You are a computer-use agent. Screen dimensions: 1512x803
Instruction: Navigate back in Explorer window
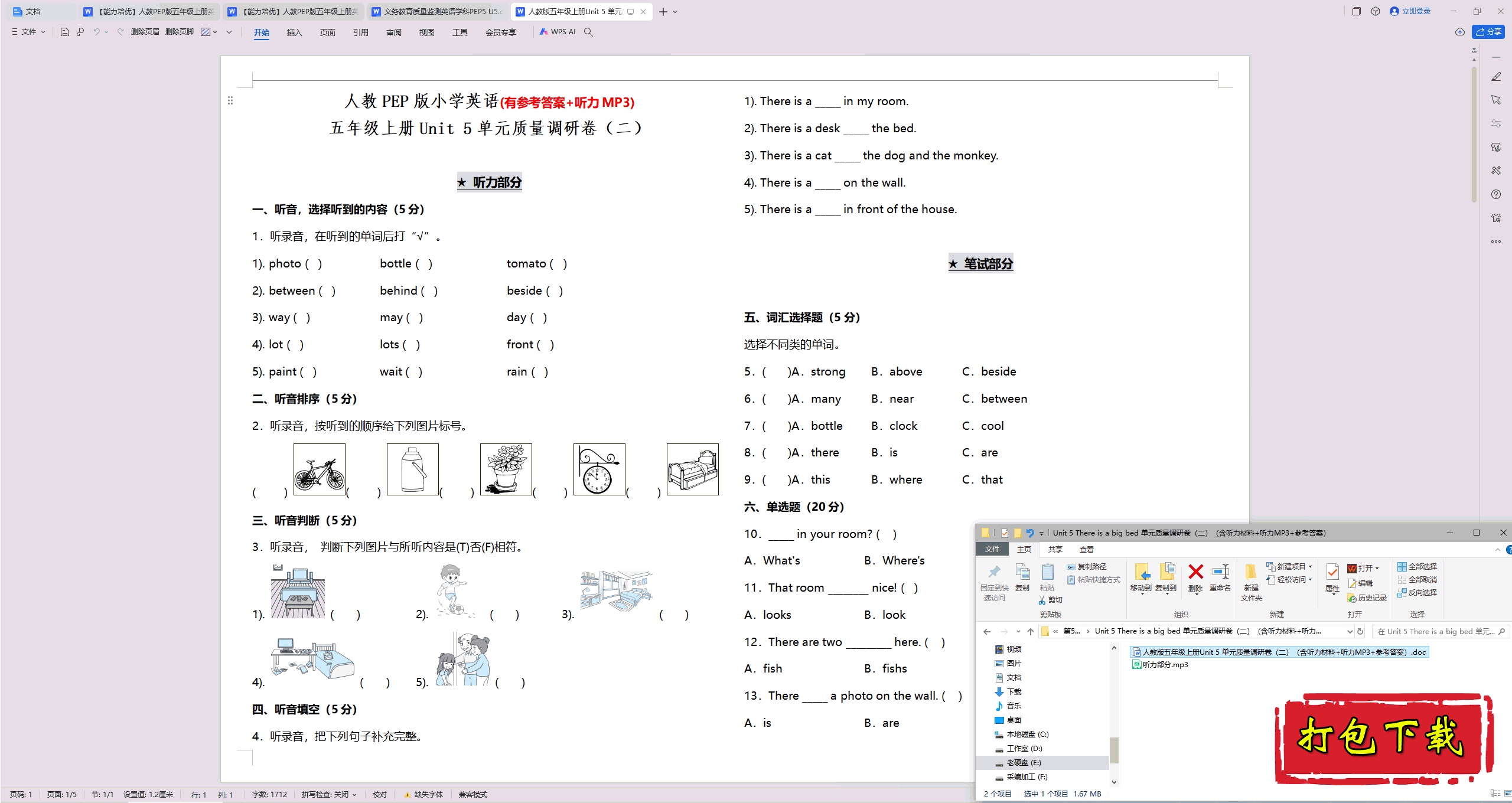(x=987, y=631)
